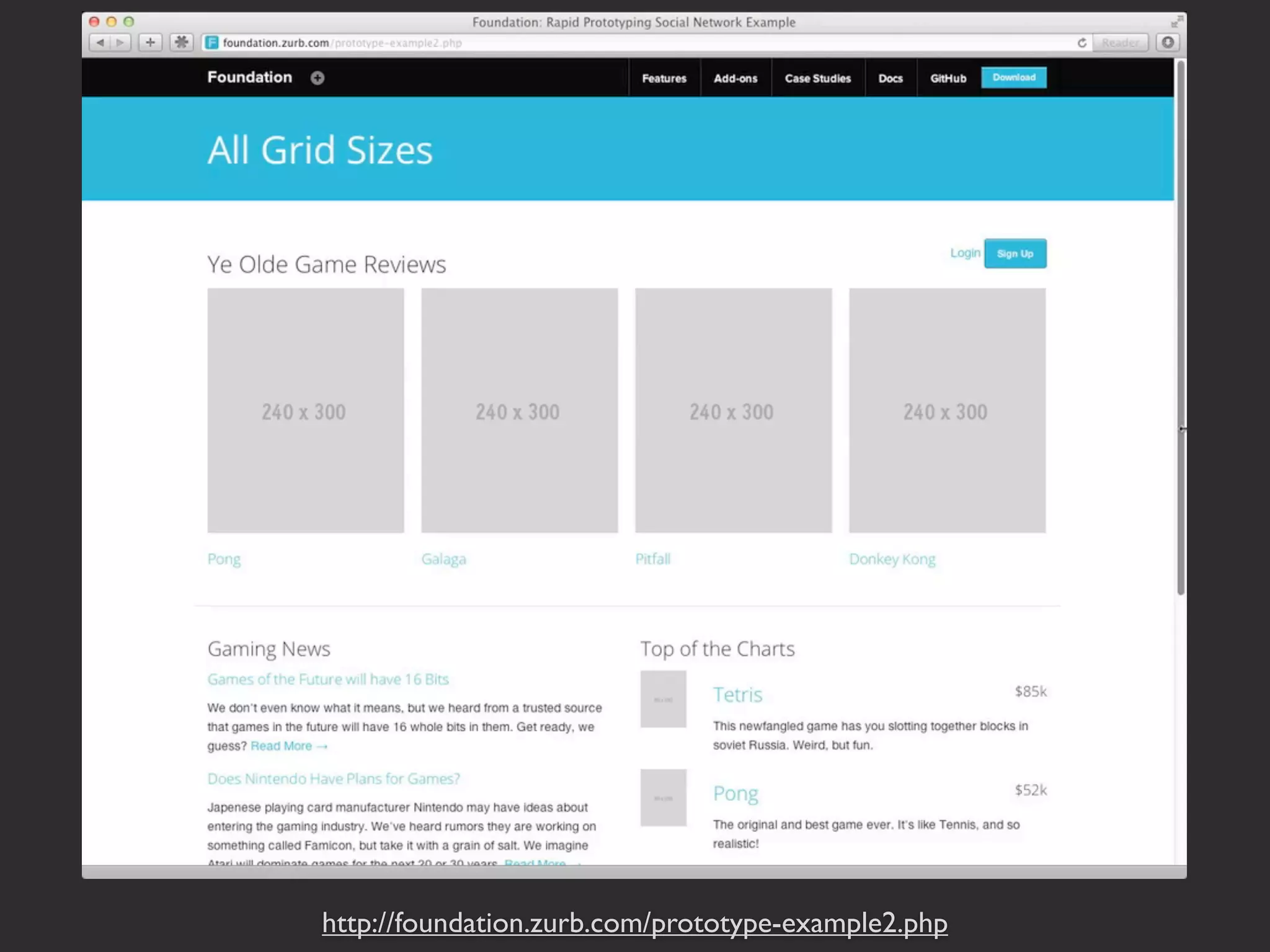1270x952 pixels.
Task: Open the Add-ons nav item
Action: click(x=735, y=79)
